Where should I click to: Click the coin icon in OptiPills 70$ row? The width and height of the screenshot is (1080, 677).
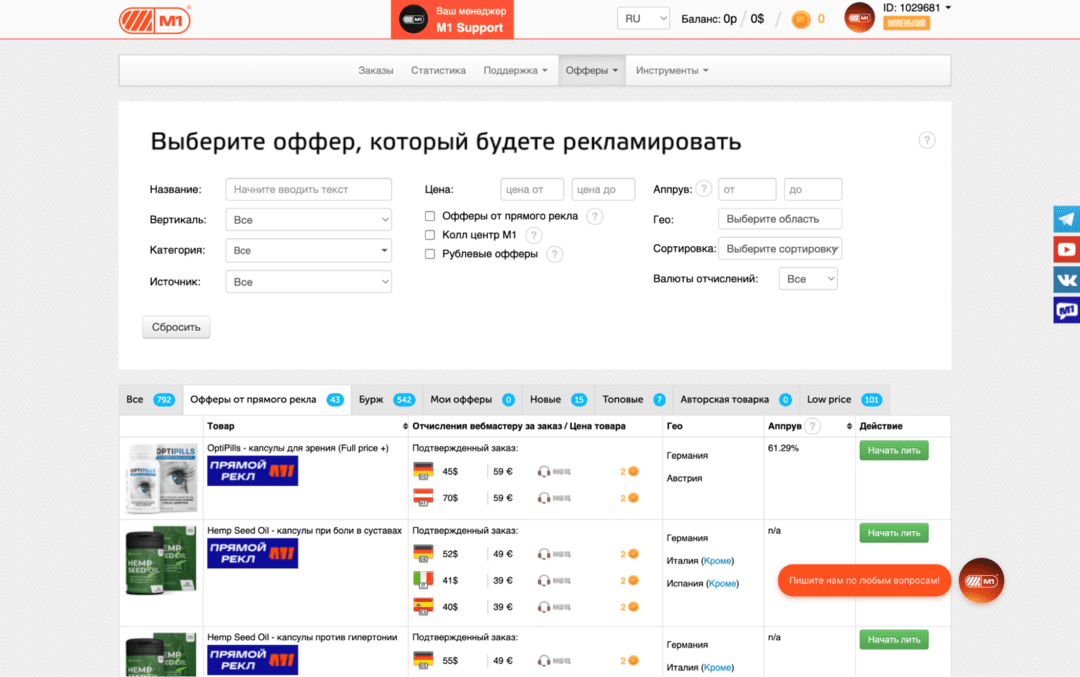[633, 498]
